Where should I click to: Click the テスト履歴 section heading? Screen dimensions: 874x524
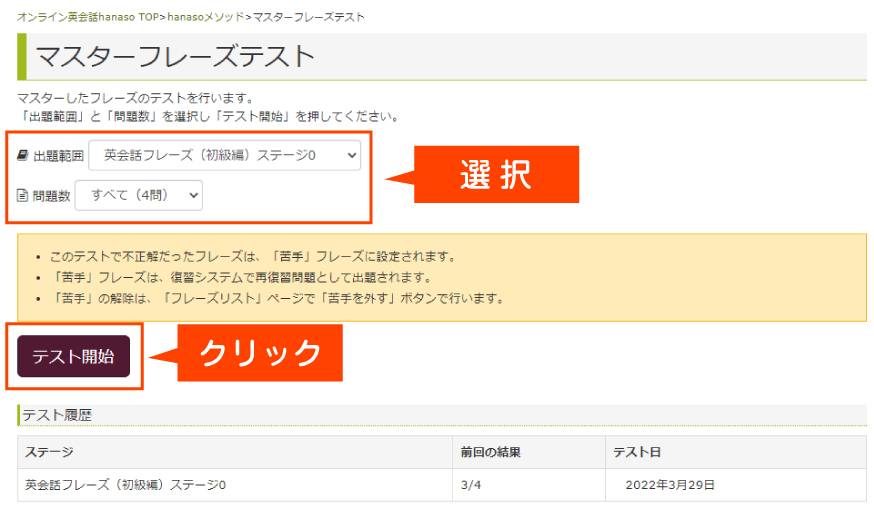[x=57, y=415]
